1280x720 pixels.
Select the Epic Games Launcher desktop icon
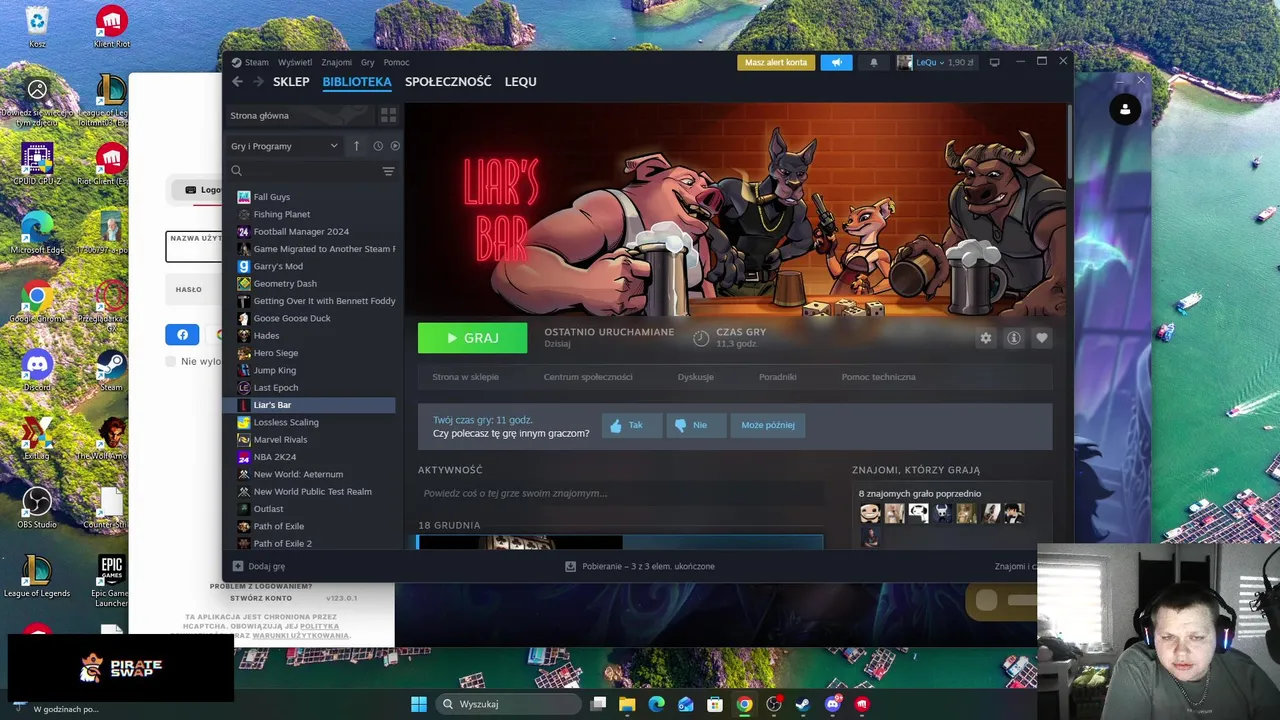pyautogui.click(x=111, y=581)
